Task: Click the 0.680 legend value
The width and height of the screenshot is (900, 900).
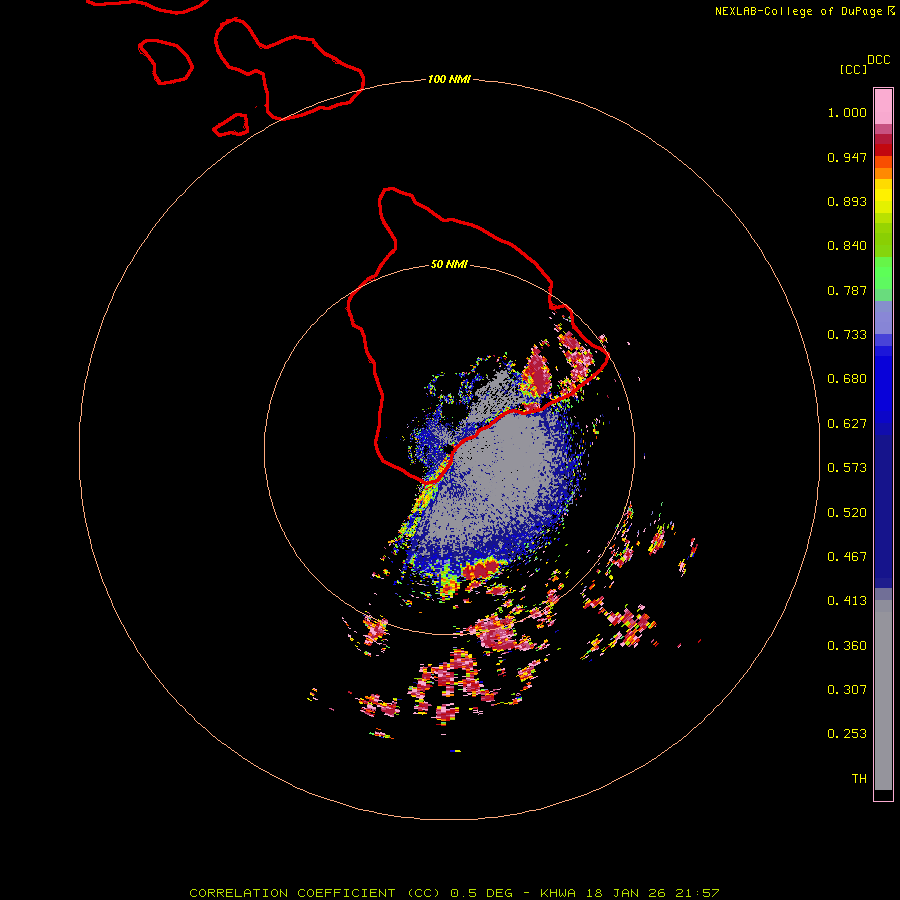Action: click(847, 379)
